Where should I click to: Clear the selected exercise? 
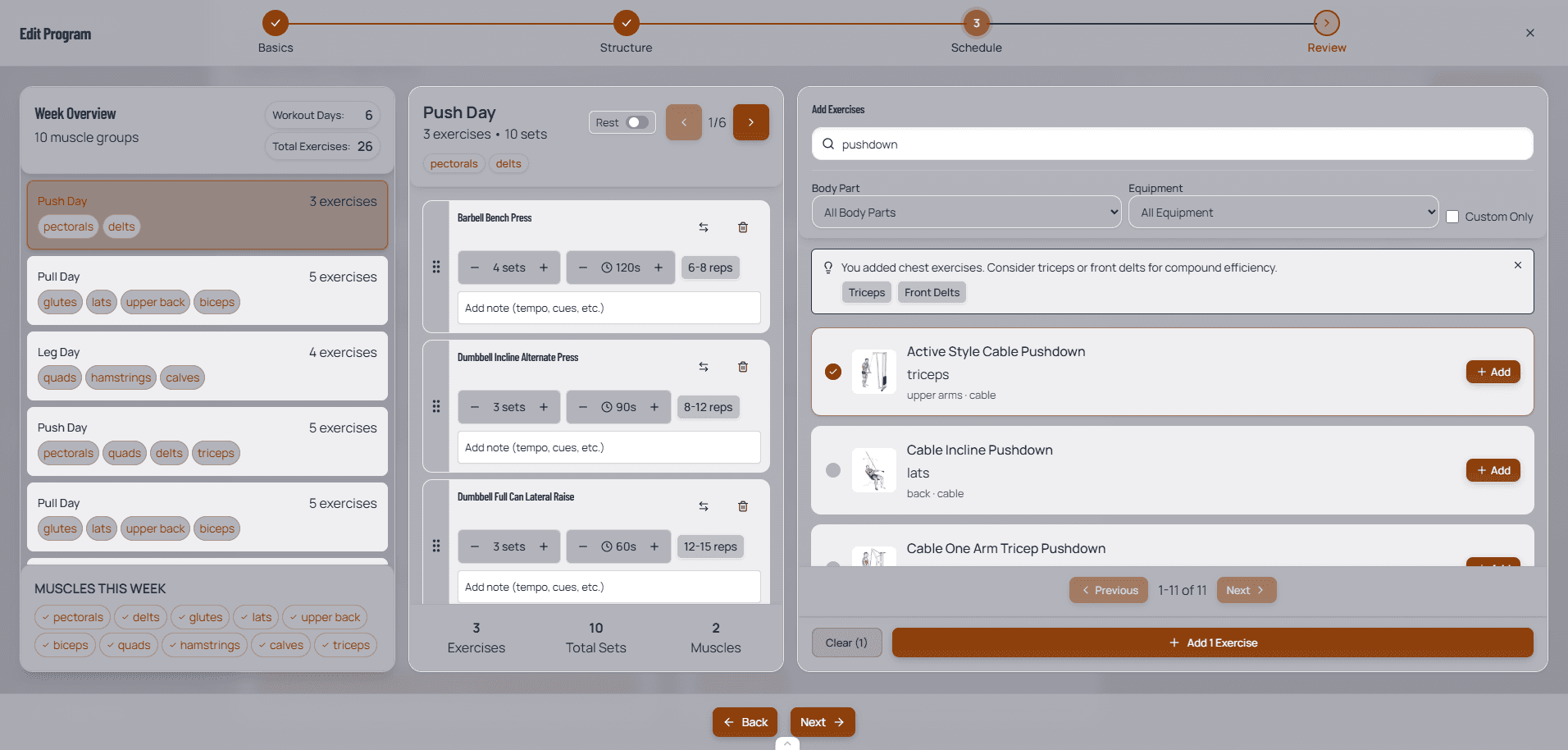[846, 643]
